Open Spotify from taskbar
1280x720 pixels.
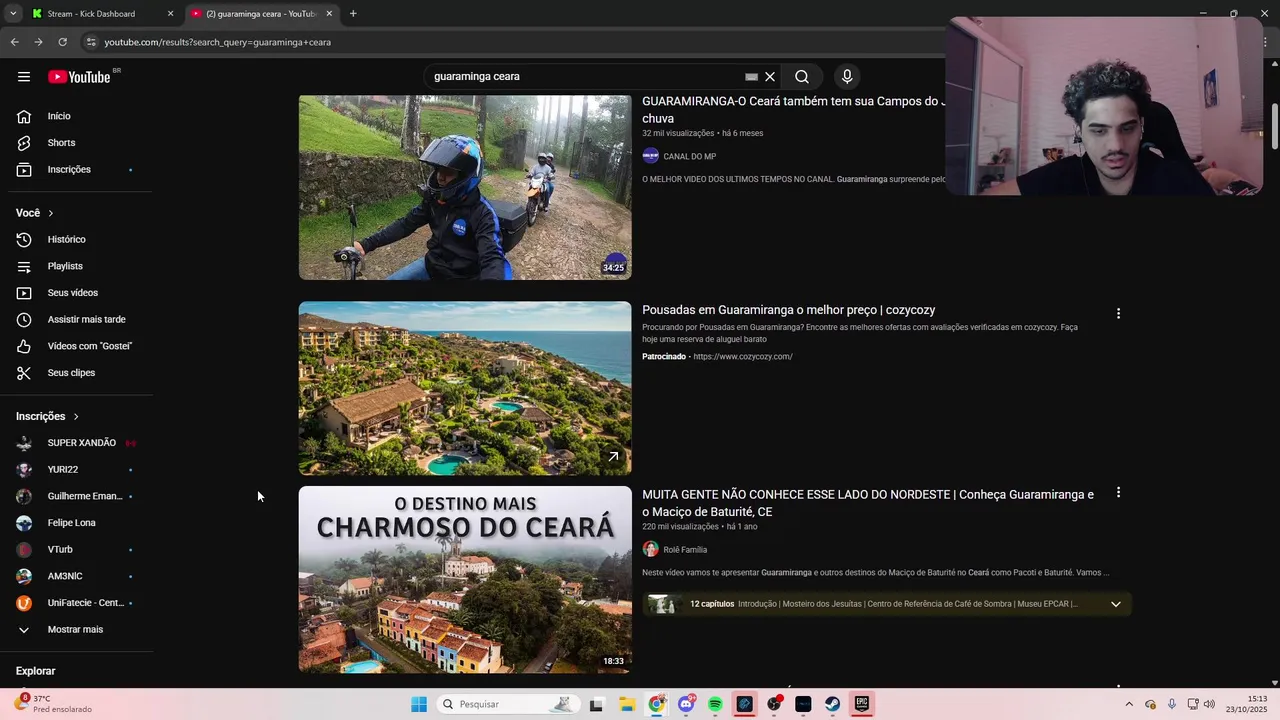point(715,704)
